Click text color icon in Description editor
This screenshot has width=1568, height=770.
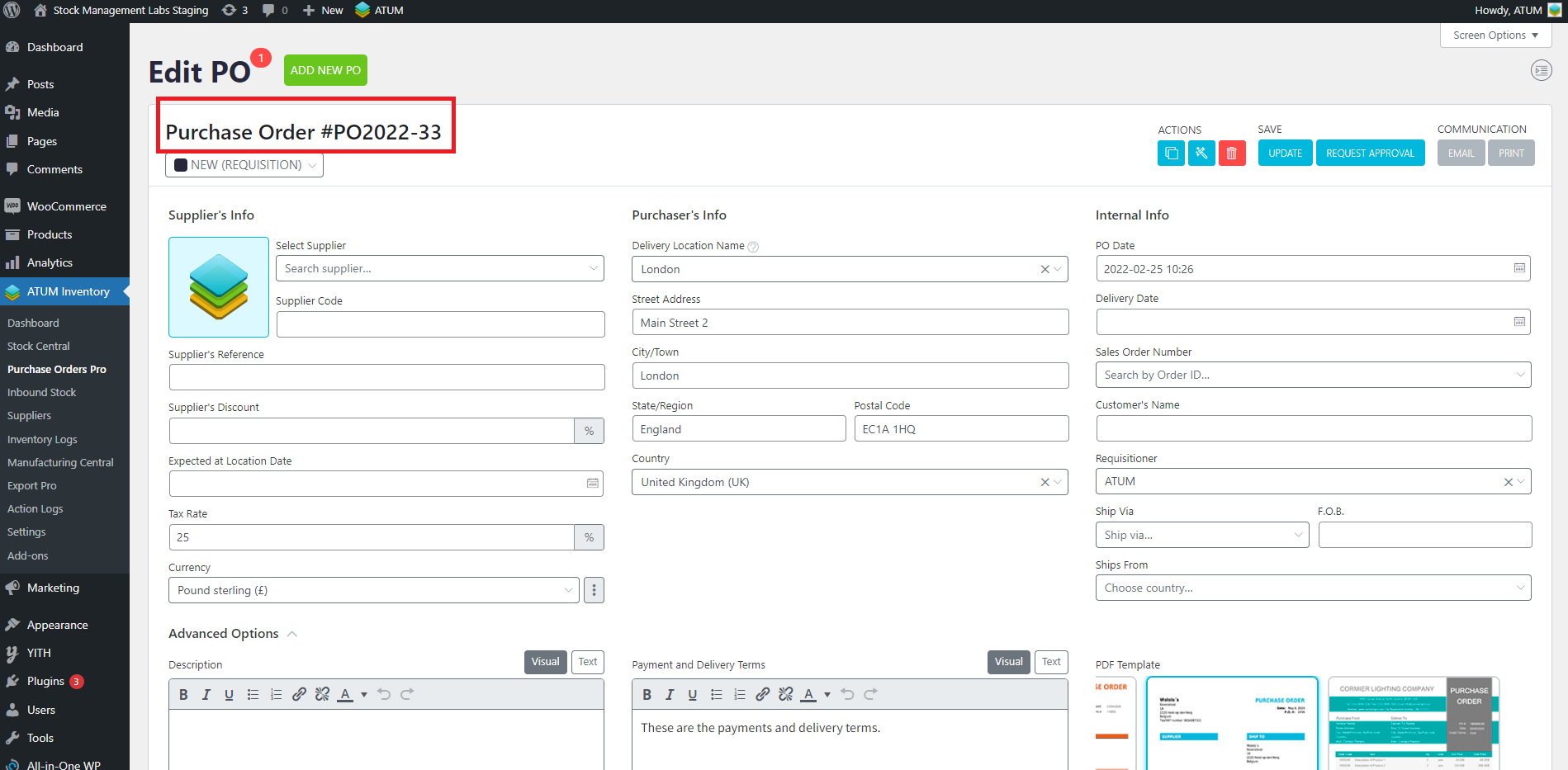click(345, 695)
